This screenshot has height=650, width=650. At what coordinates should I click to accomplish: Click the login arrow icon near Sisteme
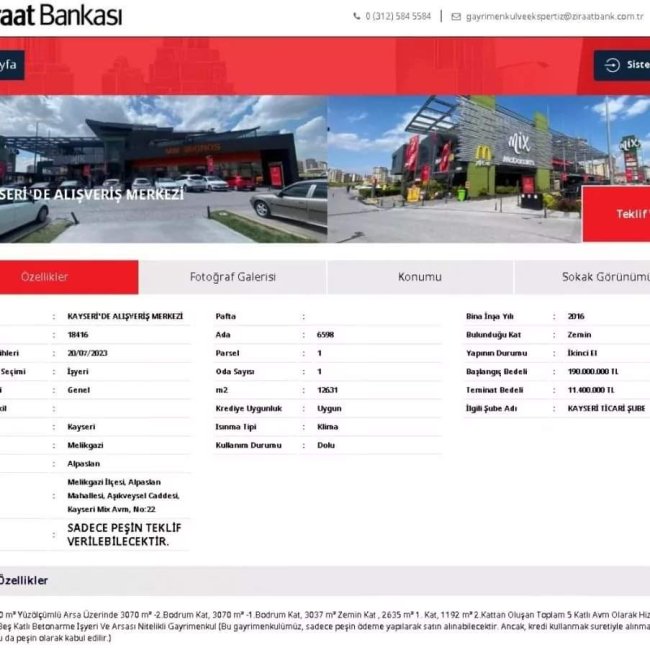[611, 65]
